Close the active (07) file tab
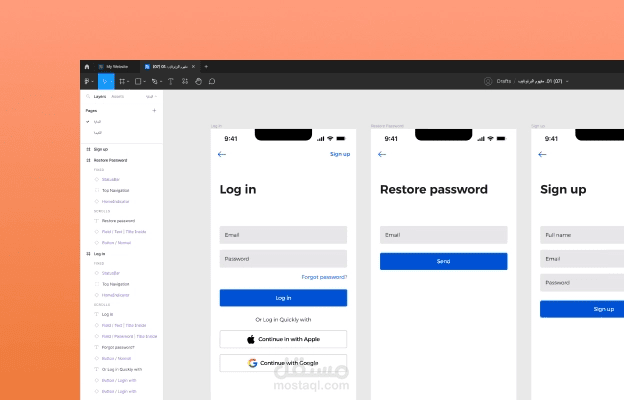The width and height of the screenshot is (624, 400). (x=193, y=66)
